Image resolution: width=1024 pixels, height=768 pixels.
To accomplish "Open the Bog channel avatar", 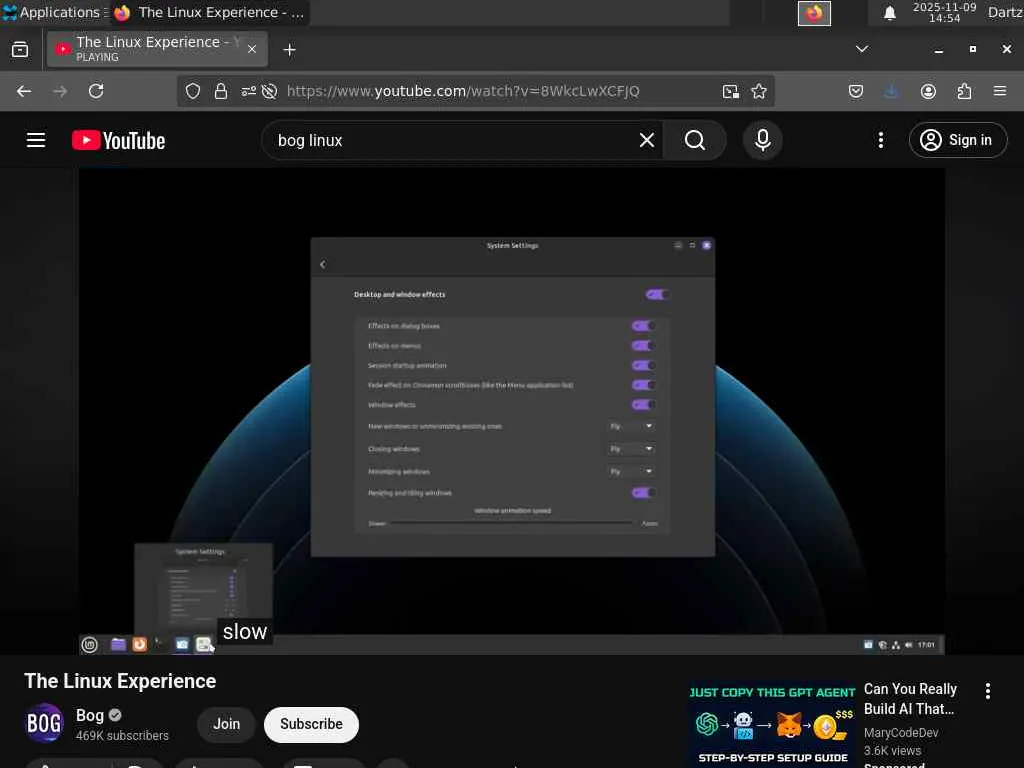I will (x=44, y=724).
